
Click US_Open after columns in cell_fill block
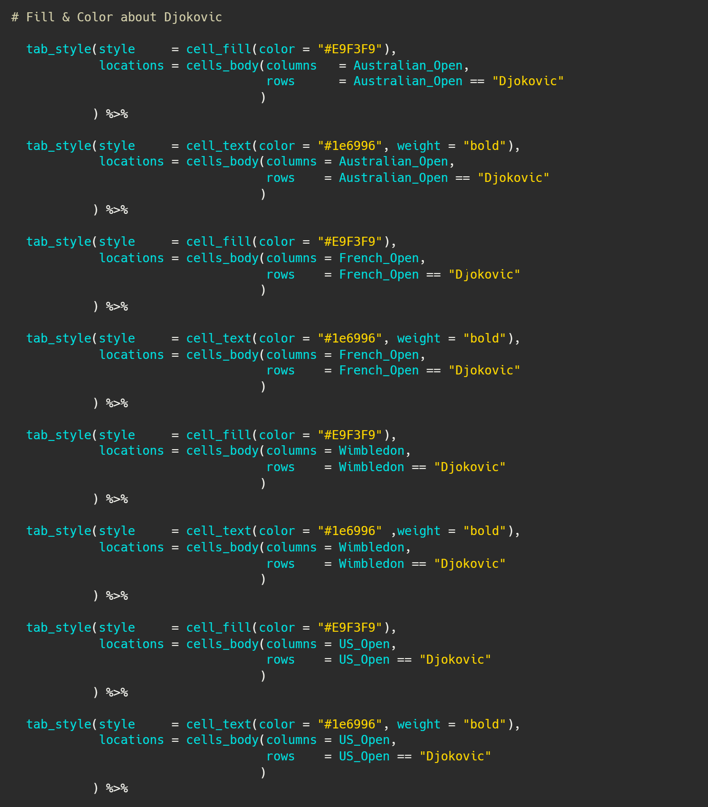tap(364, 644)
